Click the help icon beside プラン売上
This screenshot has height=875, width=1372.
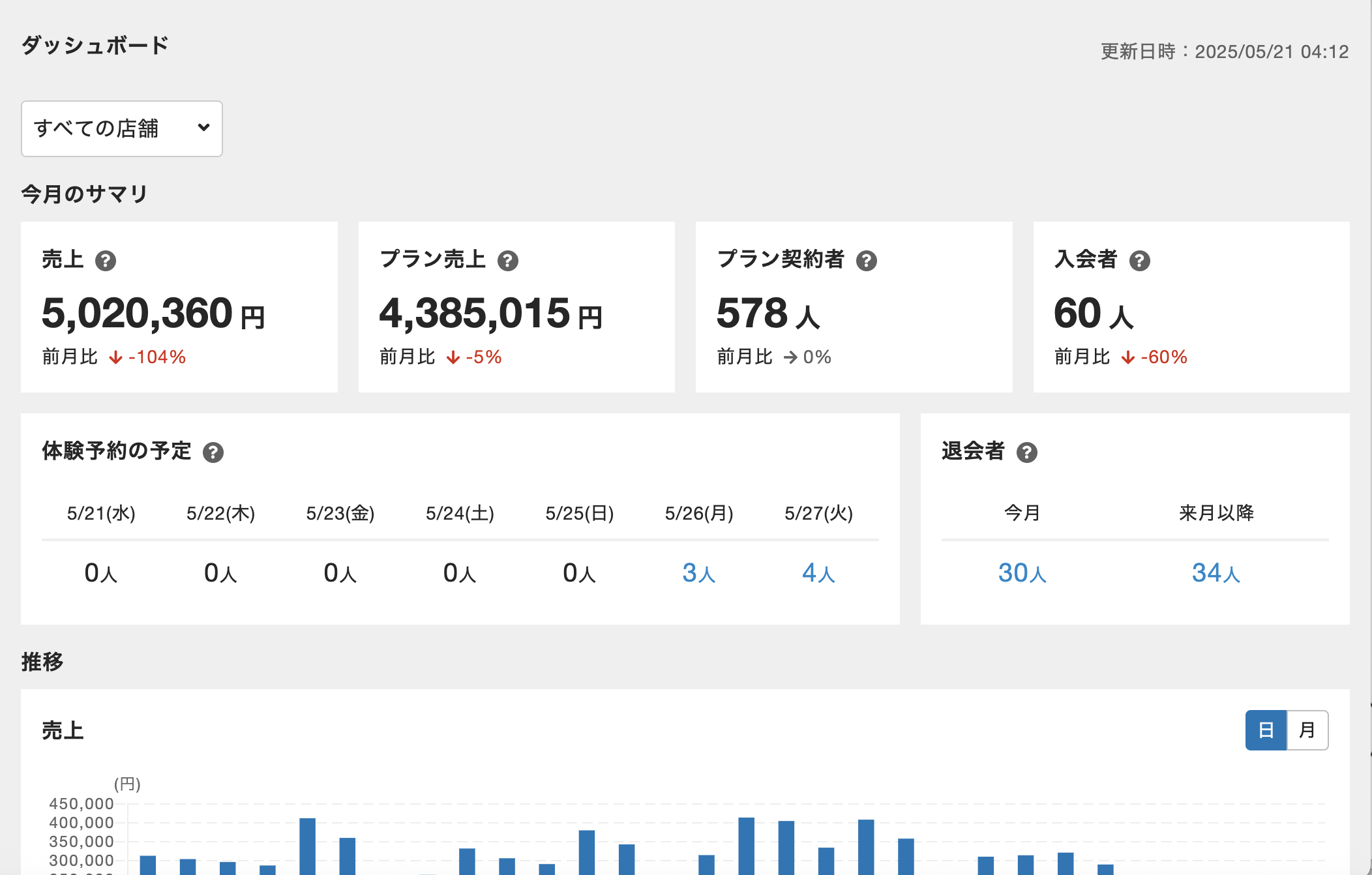pos(508,261)
